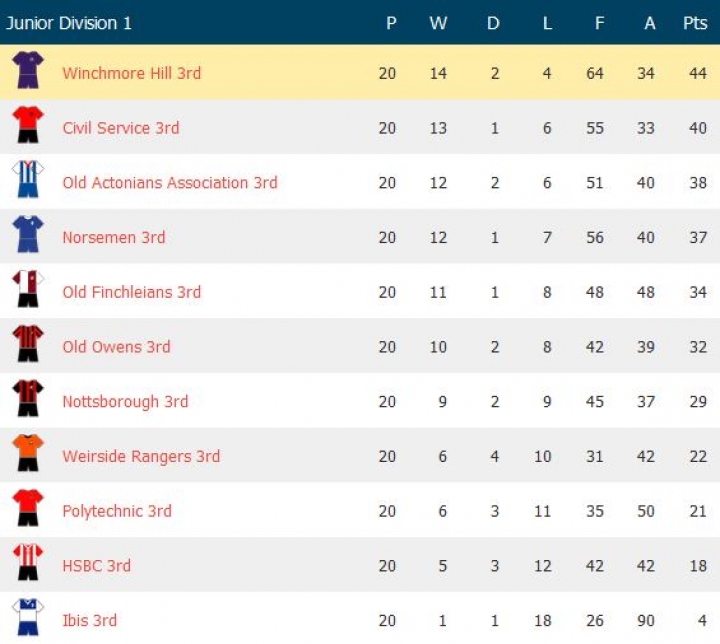The width and height of the screenshot is (720, 644).
Task: Click Civil Service 3rd red kit icon
Action: 27,126
